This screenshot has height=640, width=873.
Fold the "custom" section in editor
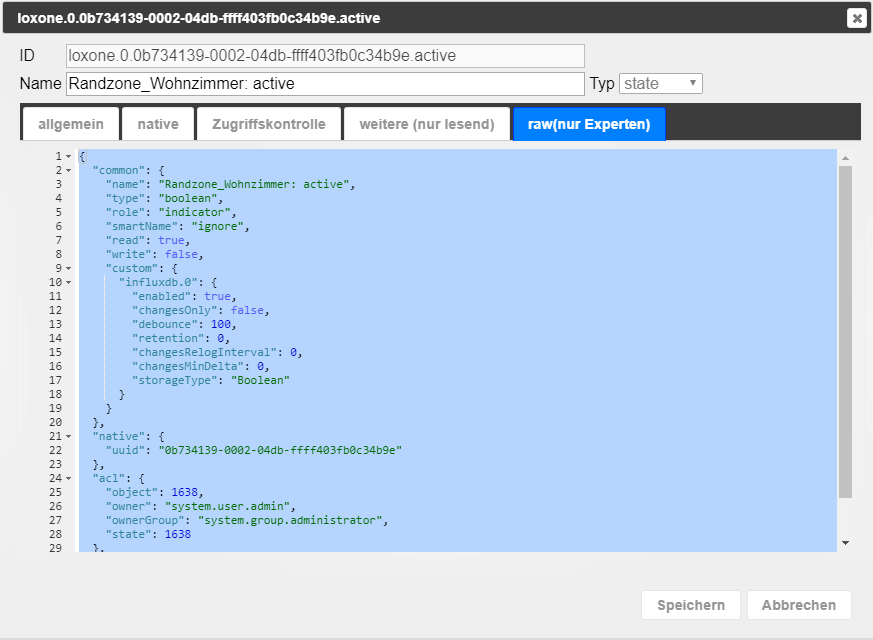pyautogui.click(x=68, y=269)
